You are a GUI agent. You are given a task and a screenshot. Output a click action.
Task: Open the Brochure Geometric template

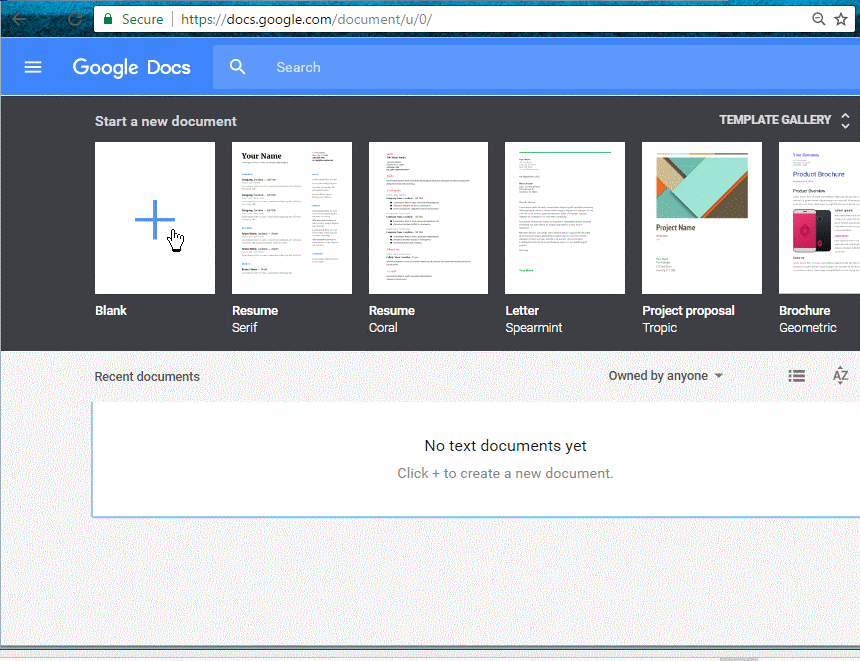point(820,218)
